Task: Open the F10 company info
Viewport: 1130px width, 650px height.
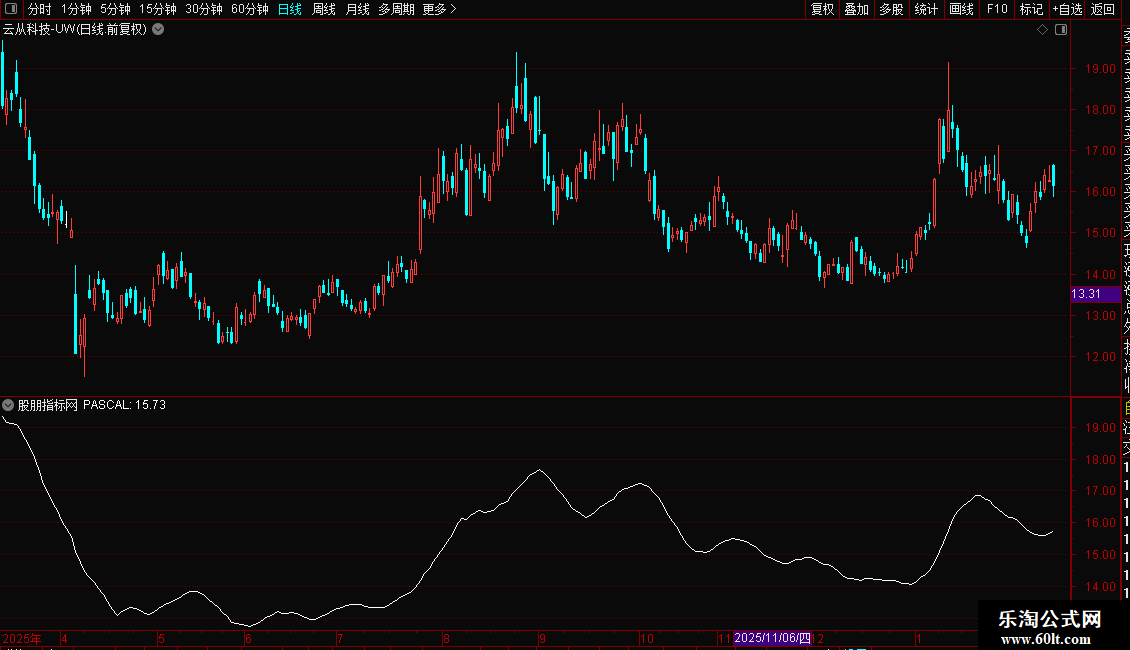Action: point(997,9)
